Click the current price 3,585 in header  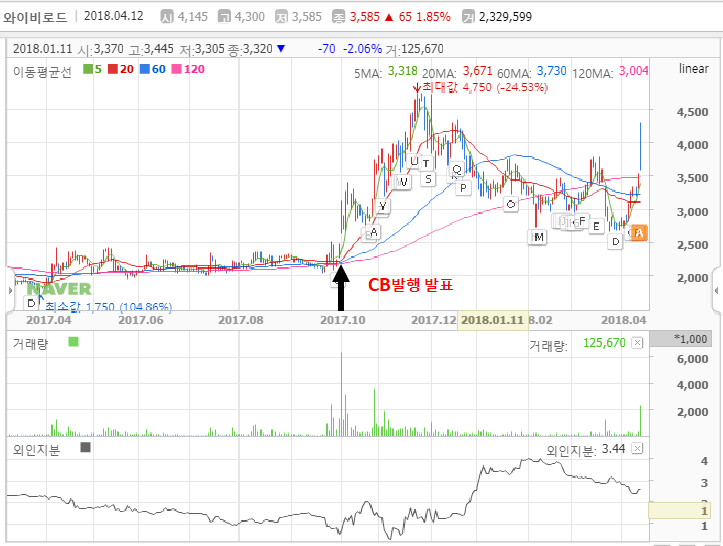point(364,17)
